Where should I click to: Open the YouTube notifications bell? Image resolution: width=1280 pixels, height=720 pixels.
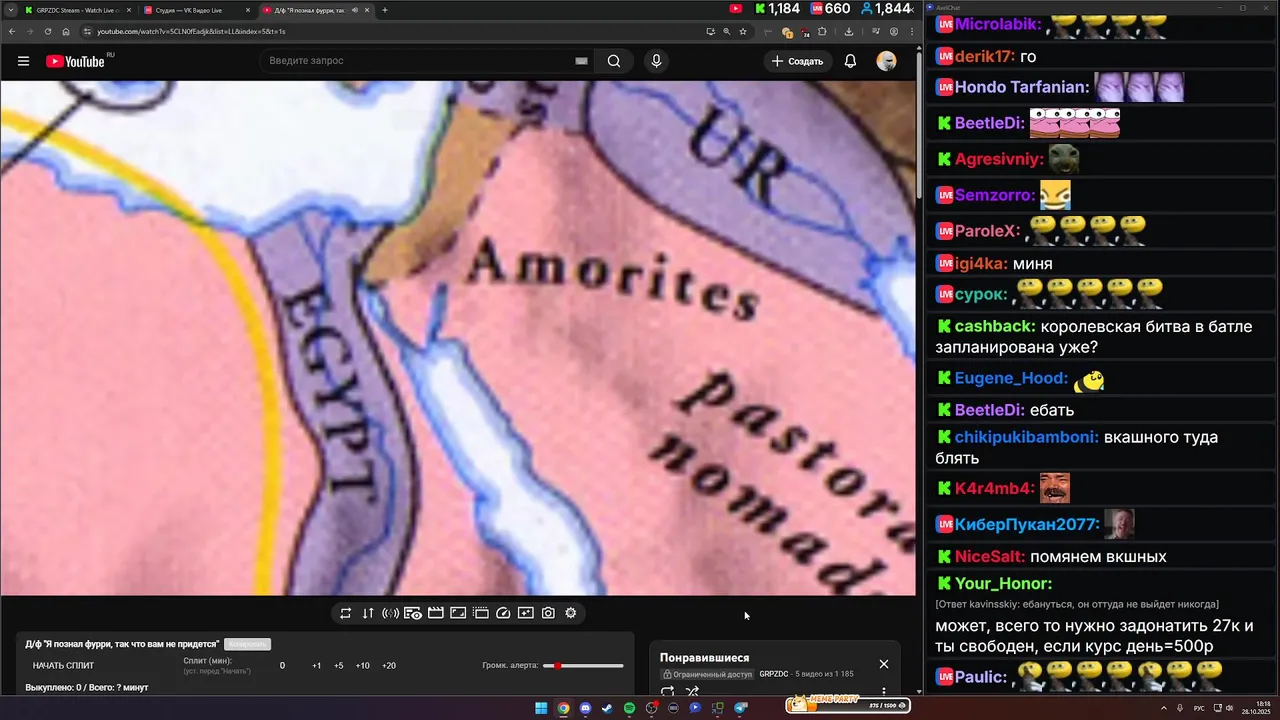[x=850, y=61]
